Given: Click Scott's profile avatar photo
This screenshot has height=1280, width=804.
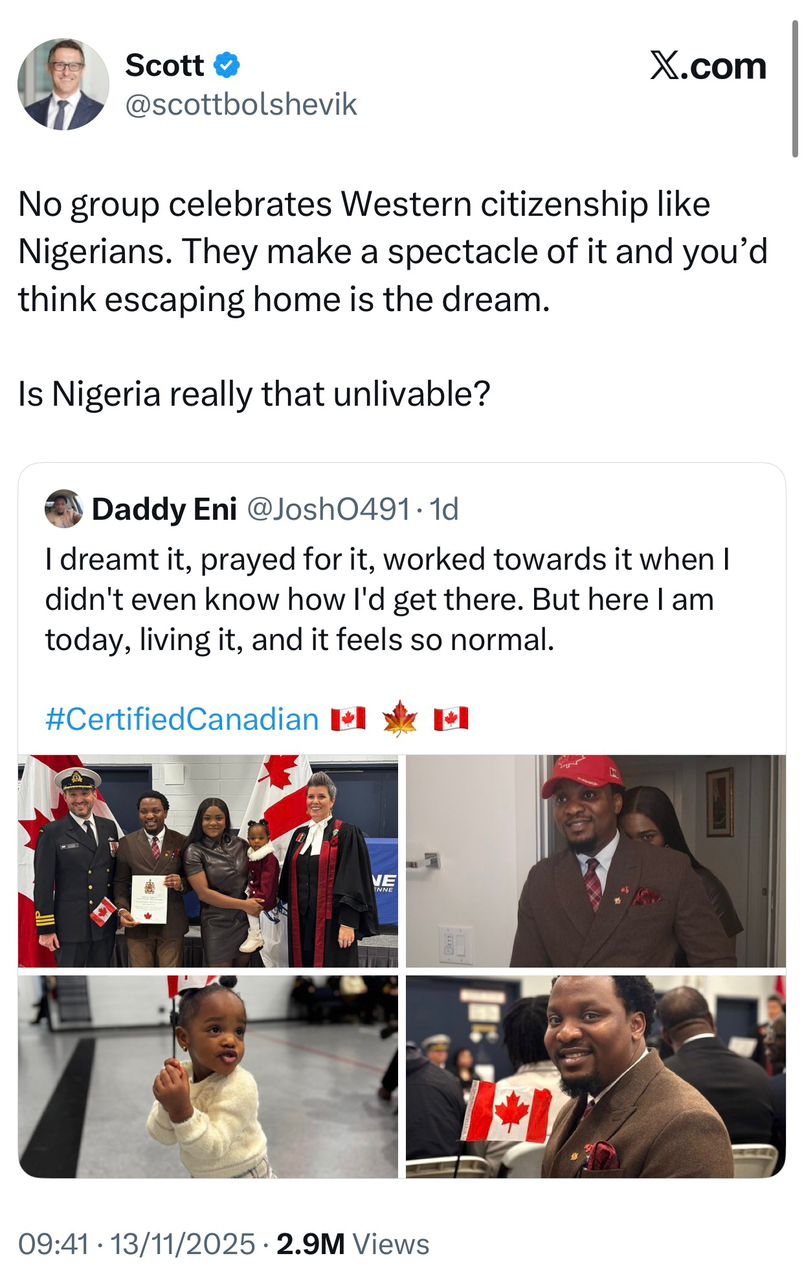Looking at the screenshot, I should 63,84.
